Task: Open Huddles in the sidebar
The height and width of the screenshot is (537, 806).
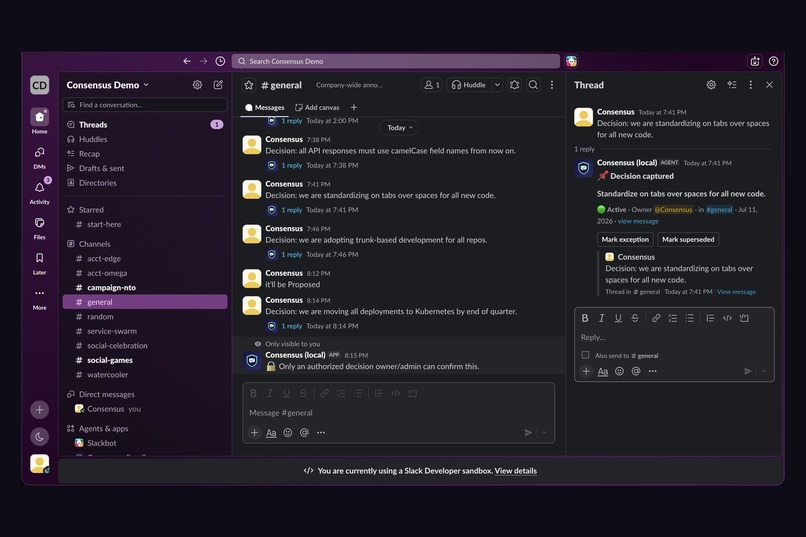Action: (145, 139)
